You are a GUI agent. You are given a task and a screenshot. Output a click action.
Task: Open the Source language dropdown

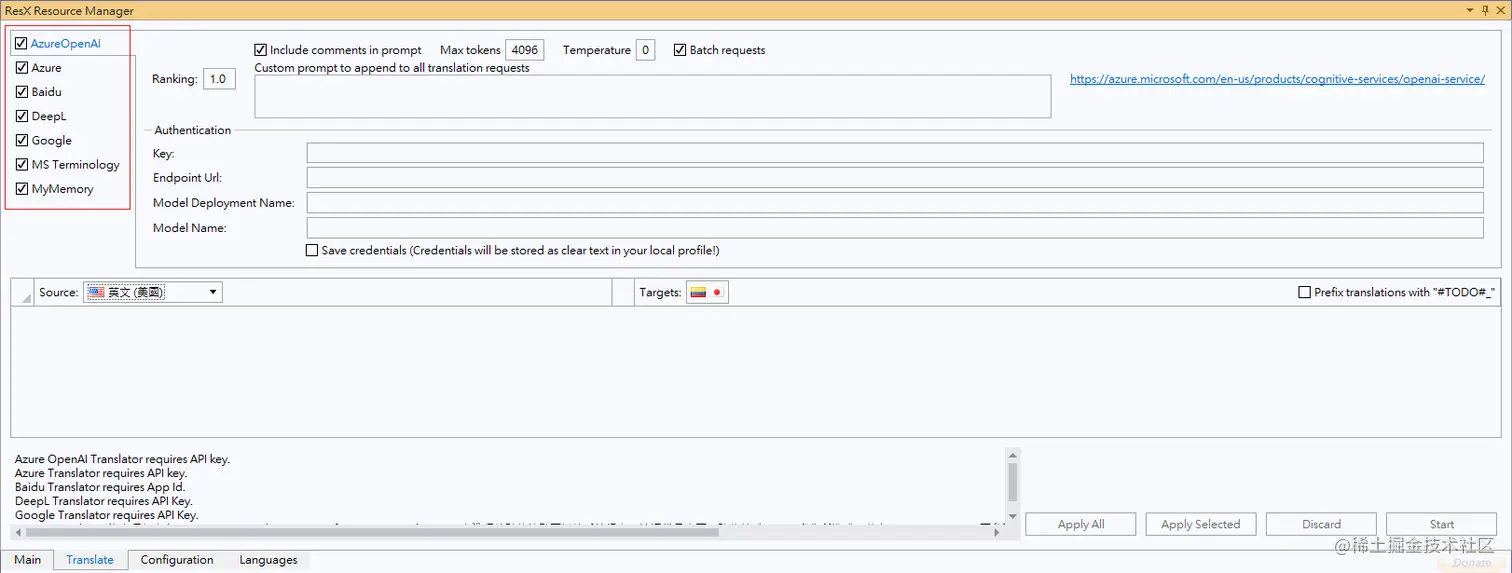(x=153, y=292)
